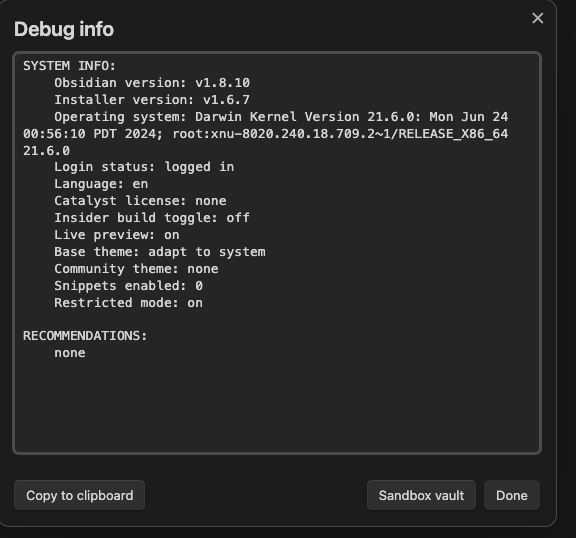This screenshot has height=538, width=576.
Task: Click the Restricted mode: on line
Action: pos(128,303)
